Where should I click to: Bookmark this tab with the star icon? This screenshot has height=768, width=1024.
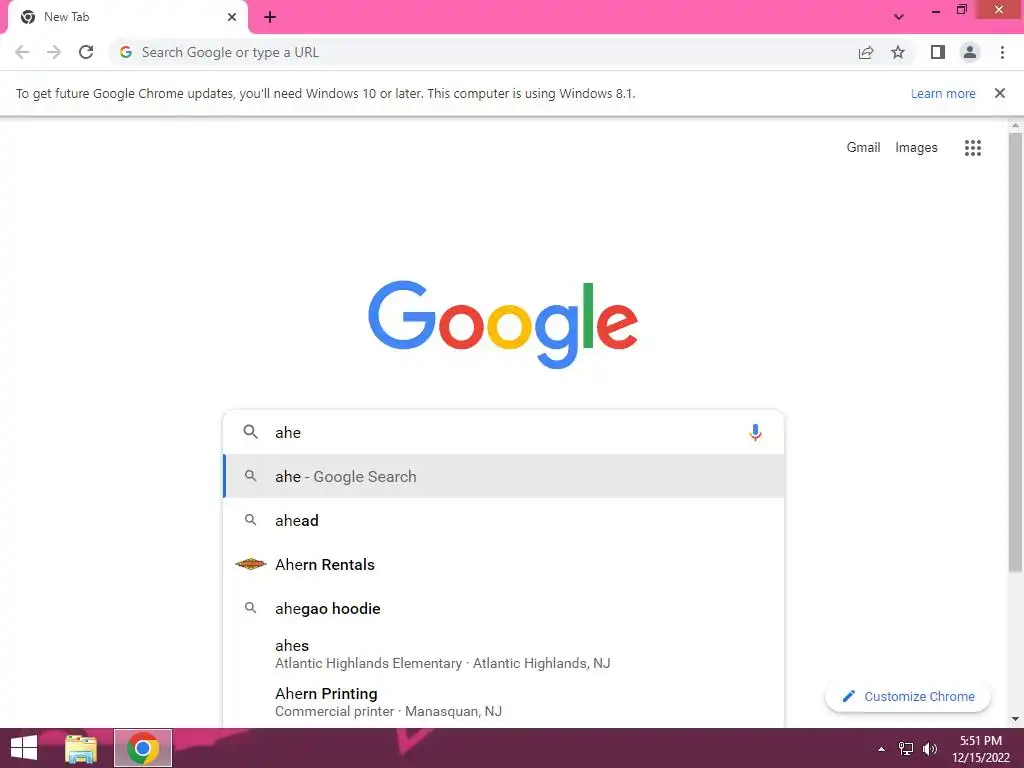(898, 52)
